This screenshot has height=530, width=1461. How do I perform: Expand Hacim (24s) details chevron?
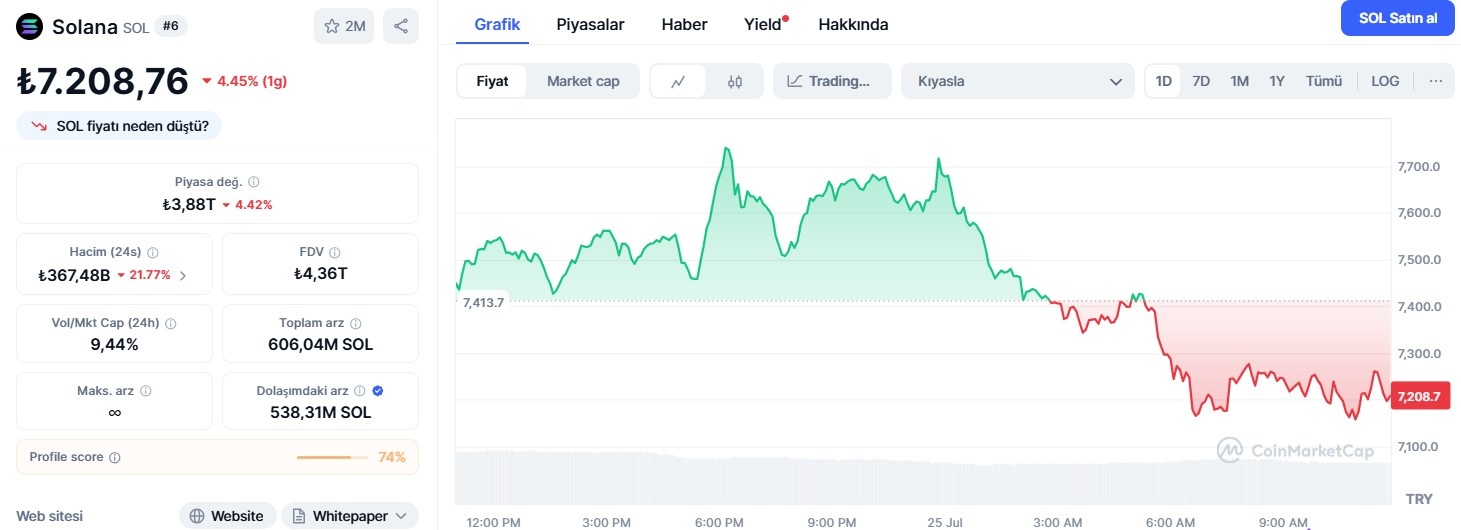[x=182, y=275]
